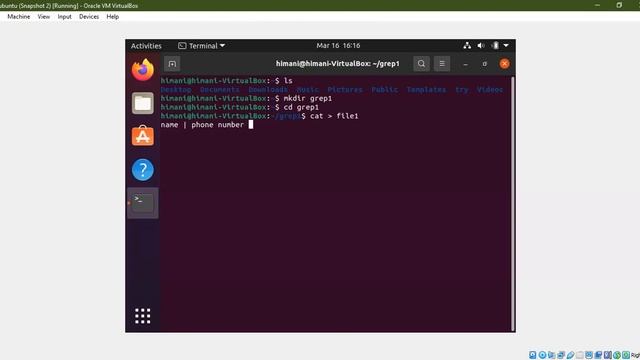Click the network adapter status icon

[561, 355]
